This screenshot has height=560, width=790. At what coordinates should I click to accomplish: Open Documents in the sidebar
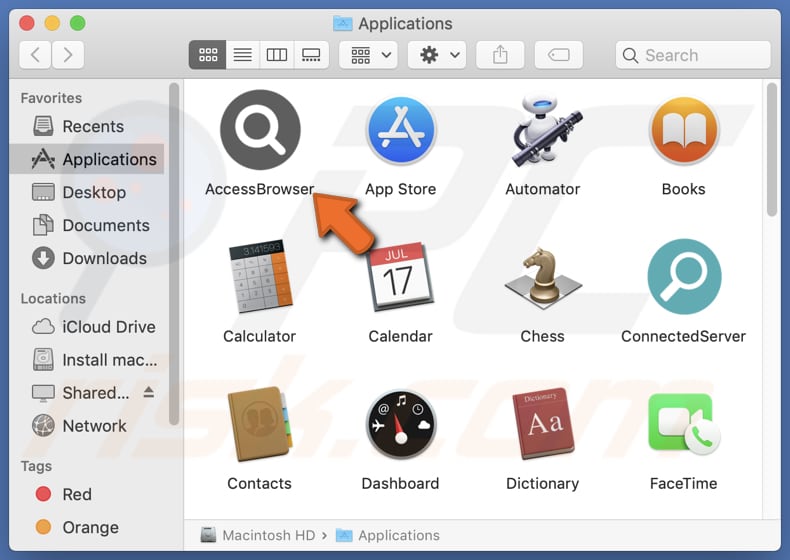coord(87,225)
